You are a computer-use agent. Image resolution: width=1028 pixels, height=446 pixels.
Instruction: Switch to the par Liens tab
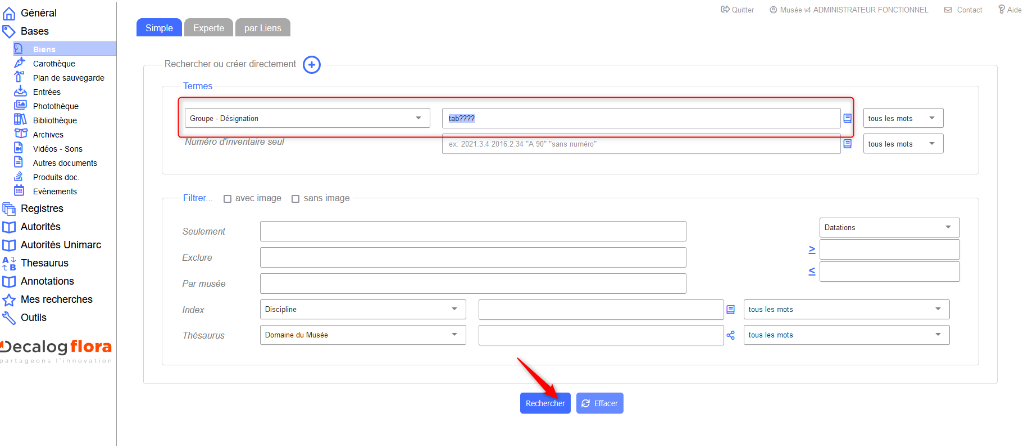(x=264, y=28)
